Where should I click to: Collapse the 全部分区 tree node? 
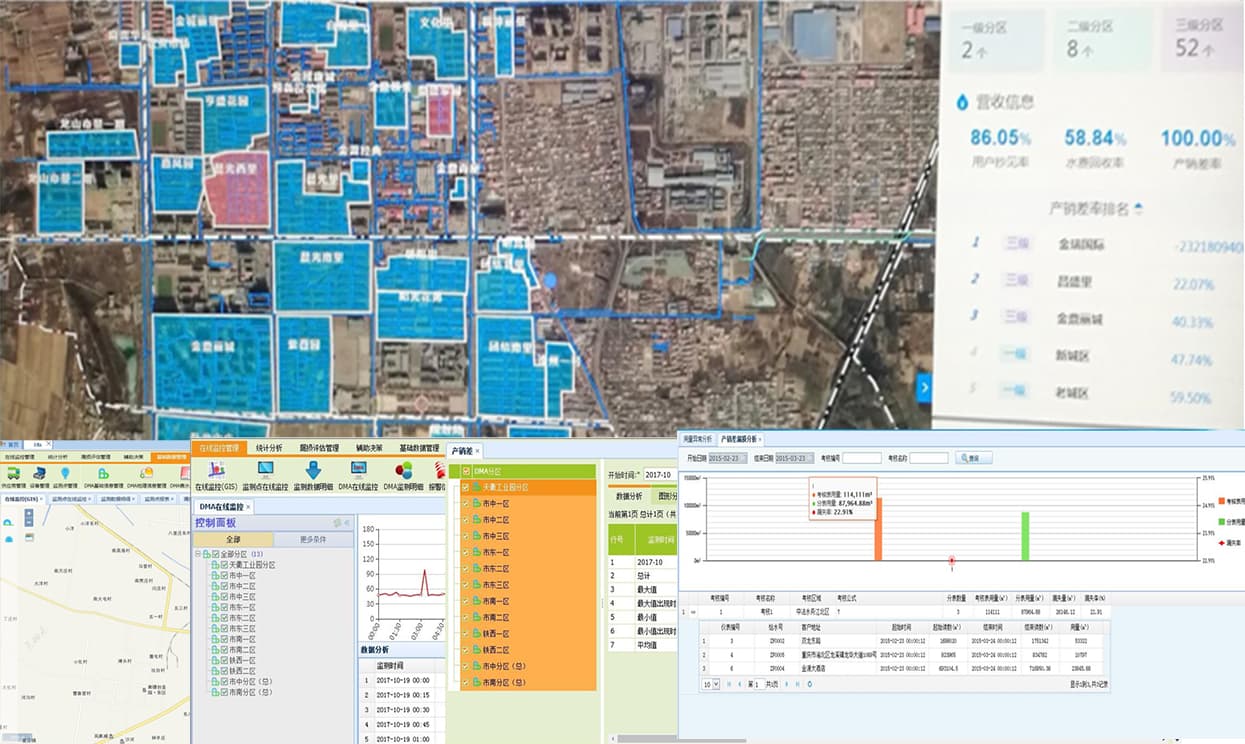(x=198, y=554)
